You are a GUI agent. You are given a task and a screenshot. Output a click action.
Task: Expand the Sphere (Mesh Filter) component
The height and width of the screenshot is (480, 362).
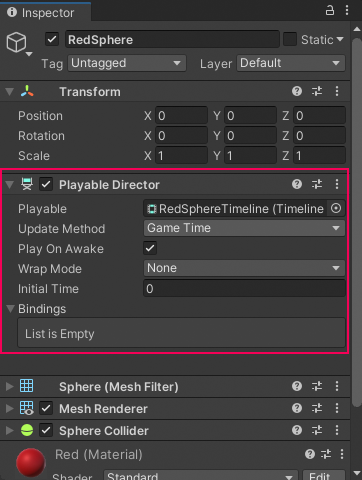10,386
